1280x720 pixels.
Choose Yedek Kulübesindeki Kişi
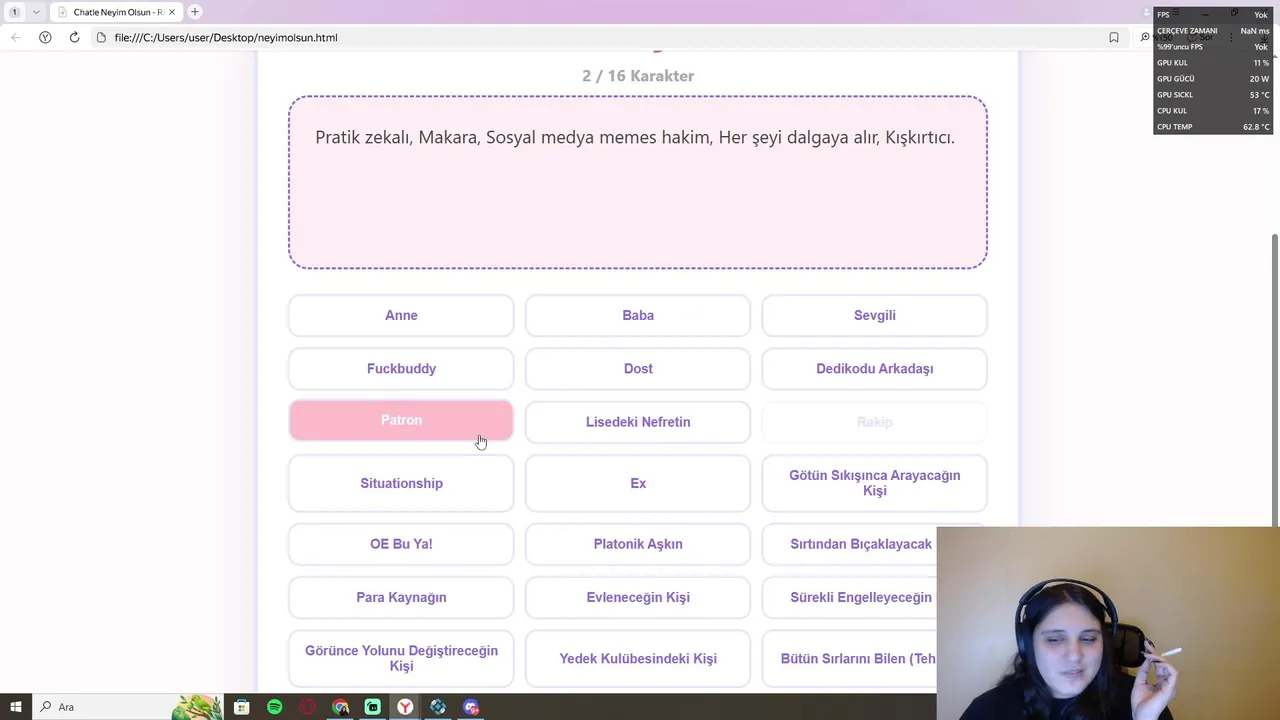(x=638, y=658)
